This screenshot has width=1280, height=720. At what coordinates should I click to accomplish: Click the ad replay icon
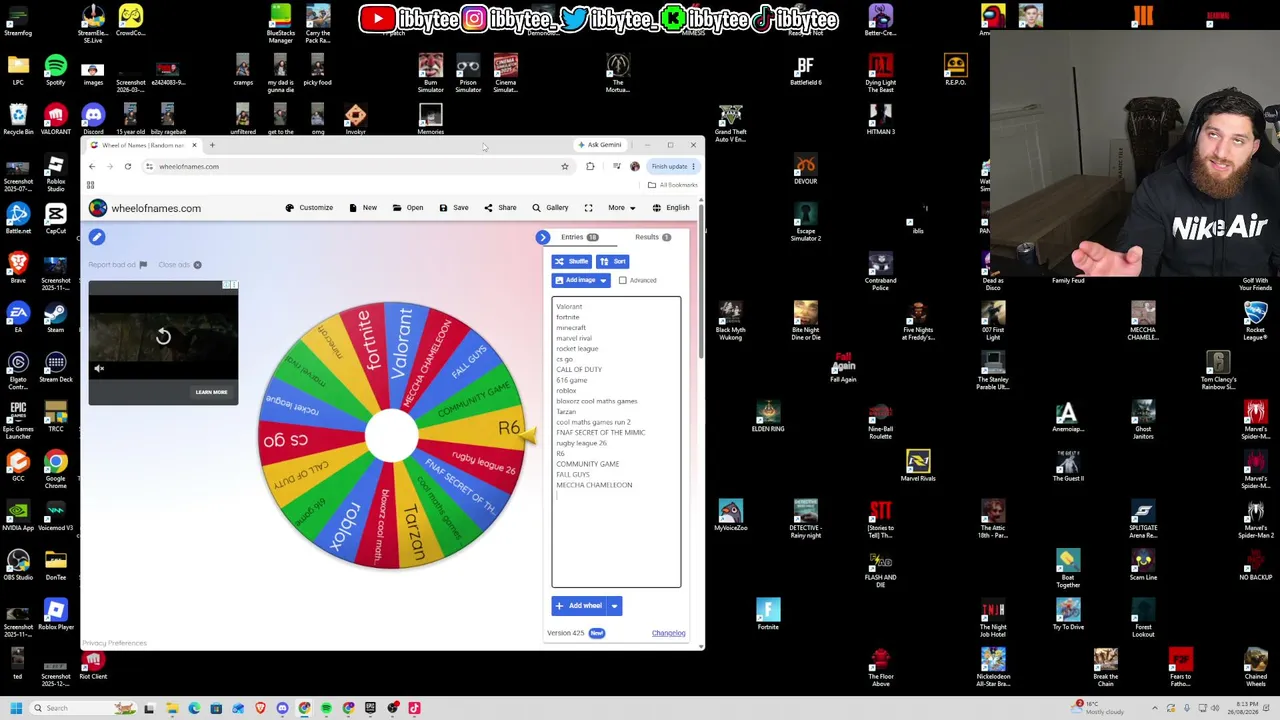click(x=163, y=337)
